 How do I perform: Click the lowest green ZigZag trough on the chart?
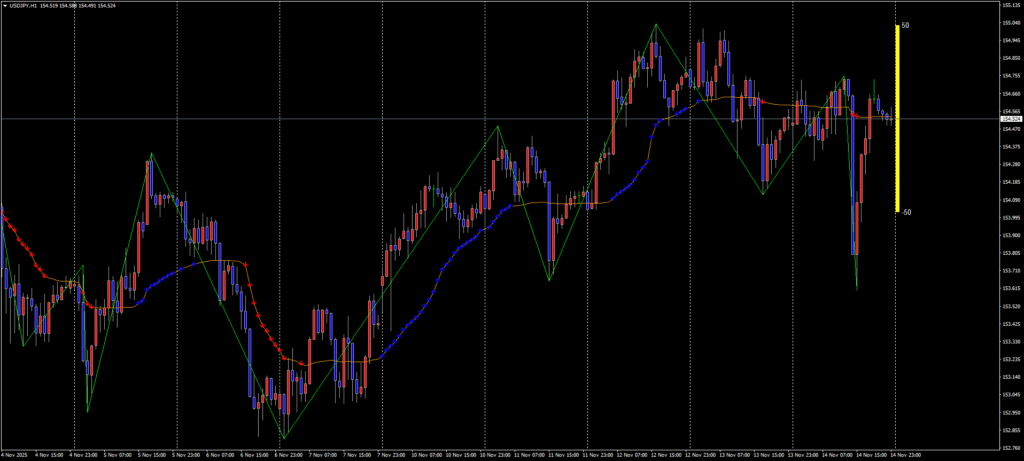pos(284,438)
